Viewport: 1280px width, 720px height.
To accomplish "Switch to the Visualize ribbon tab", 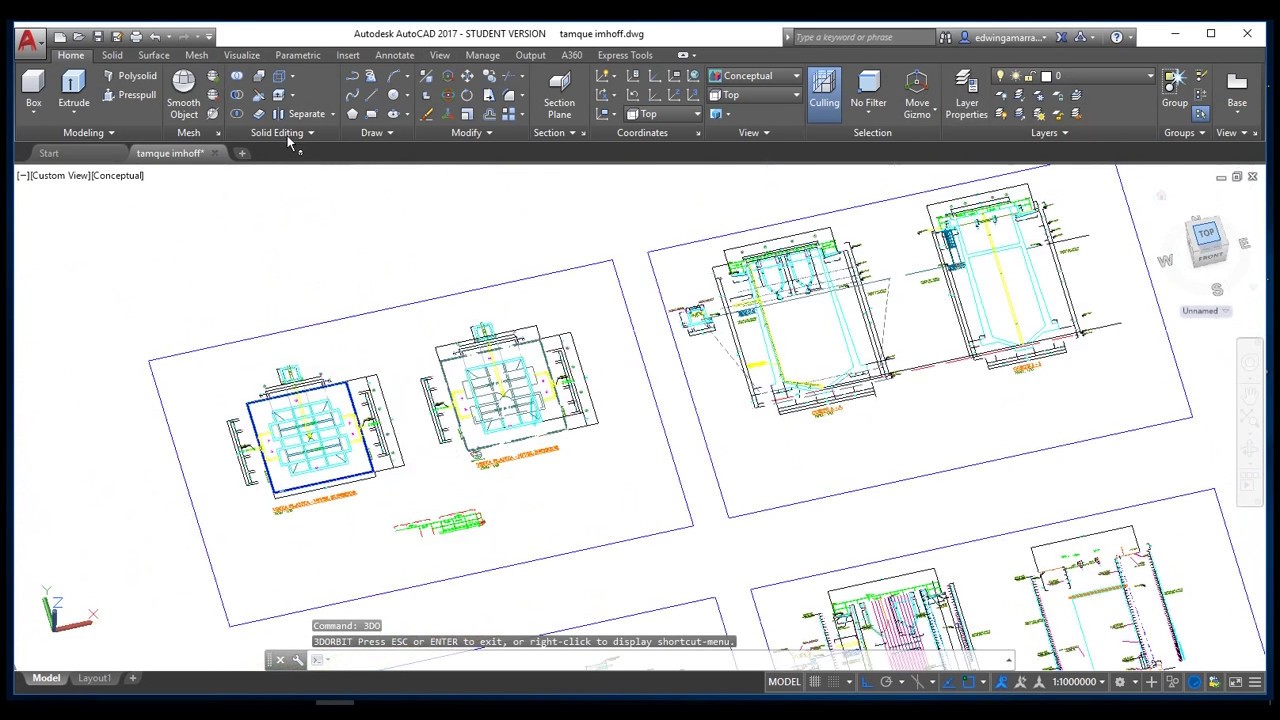I will (241, 55).
